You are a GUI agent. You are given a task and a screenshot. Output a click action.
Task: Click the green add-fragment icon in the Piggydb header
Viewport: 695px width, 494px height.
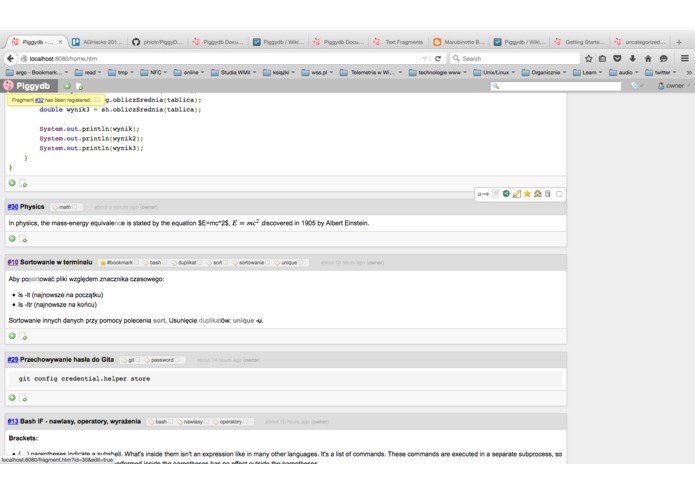(67, 86)
